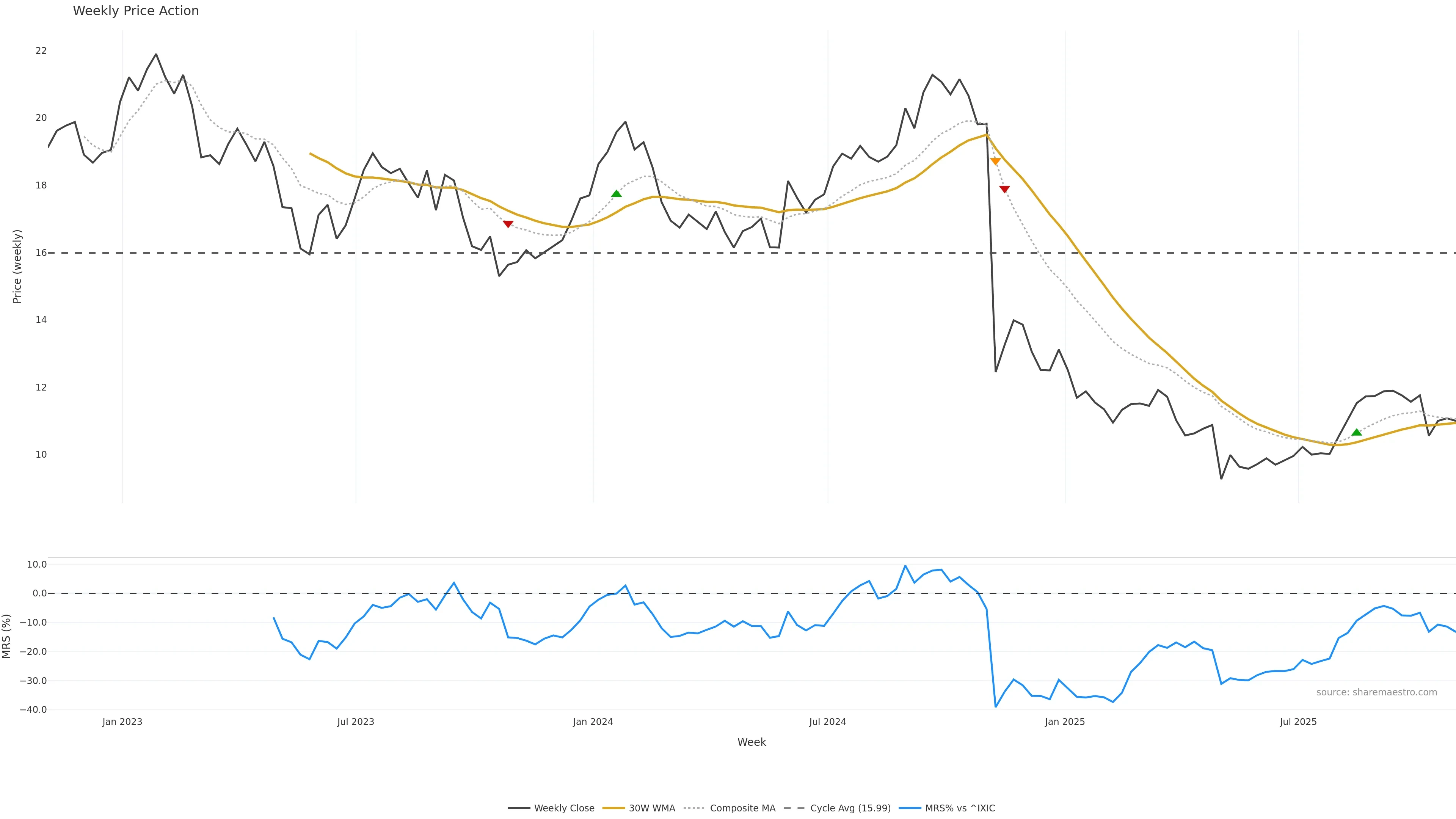Toggle the Weekly Close legend entry
The width and height of the screenshot is (1456, 819).
pos(563,808)
